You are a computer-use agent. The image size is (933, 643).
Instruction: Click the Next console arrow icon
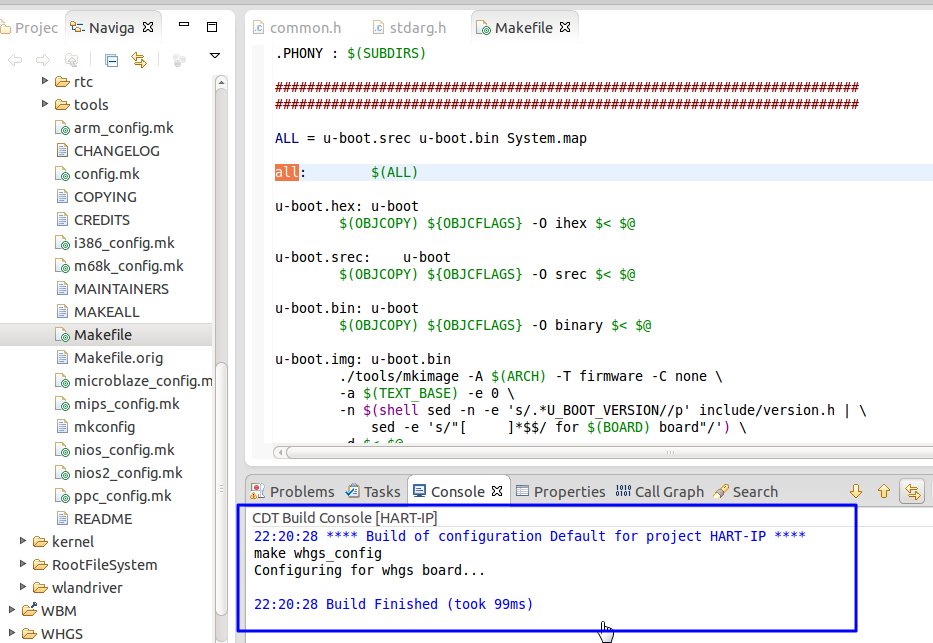(856, 491)
